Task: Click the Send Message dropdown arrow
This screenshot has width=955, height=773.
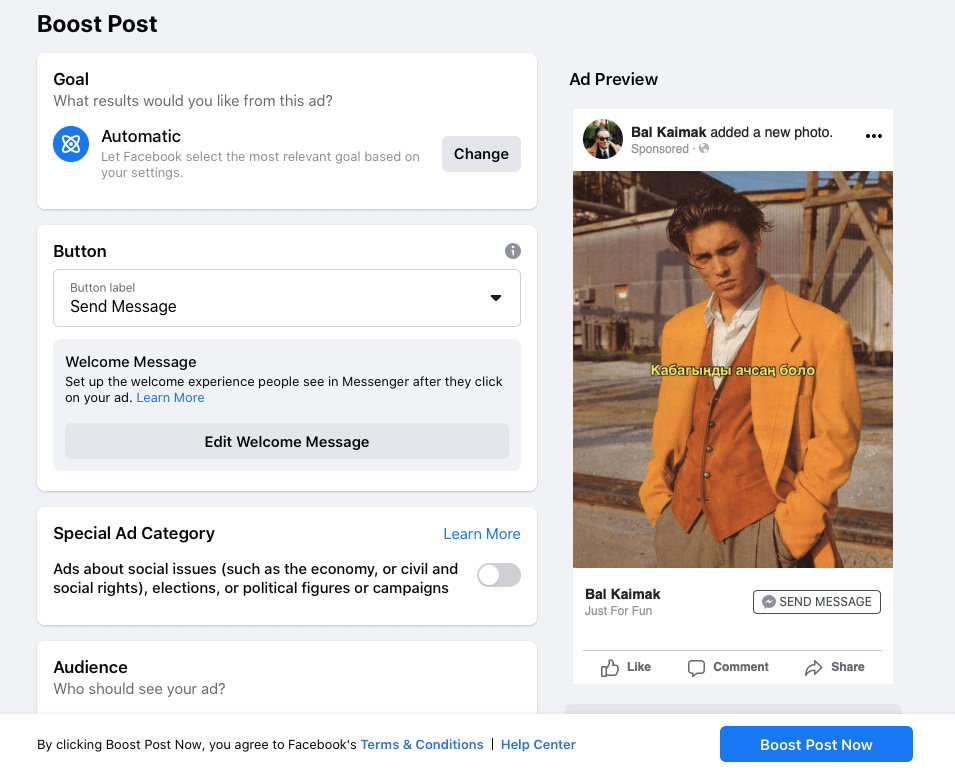Action: pyautogui.click(x=496, y=298)
